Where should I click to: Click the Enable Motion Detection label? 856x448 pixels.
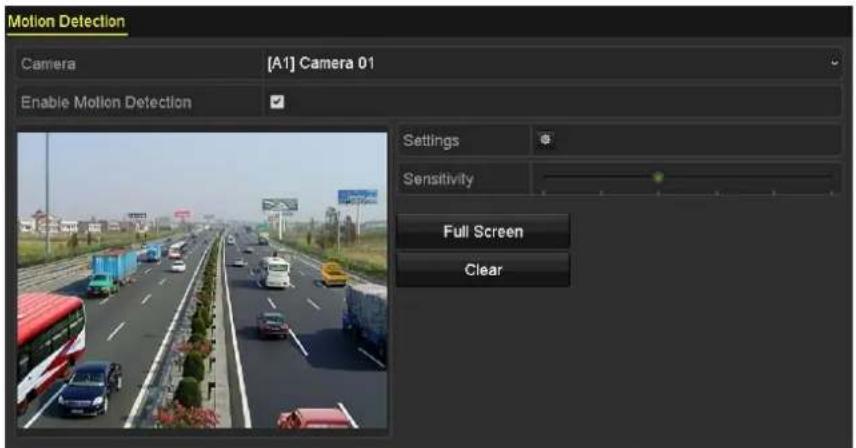pyautogui.click(x=106, y=103)
